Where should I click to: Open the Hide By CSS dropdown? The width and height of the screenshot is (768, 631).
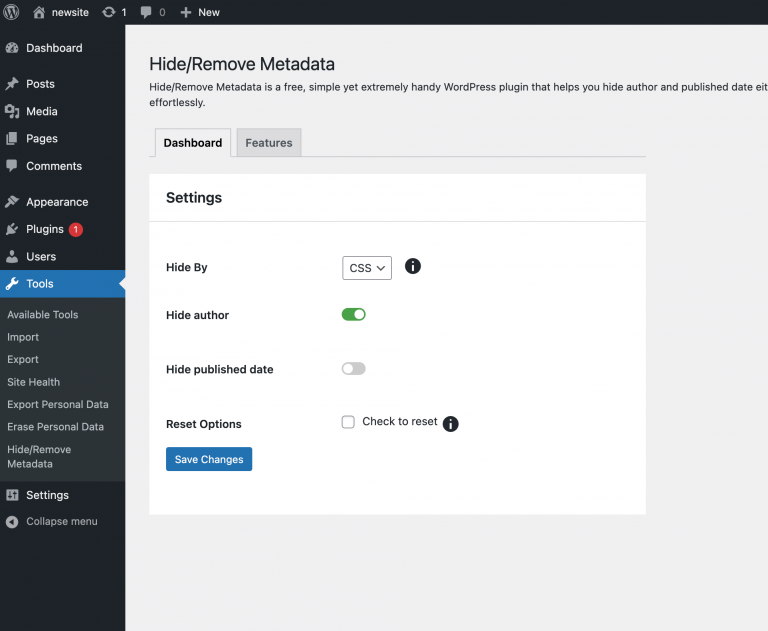tap(367, 268)
